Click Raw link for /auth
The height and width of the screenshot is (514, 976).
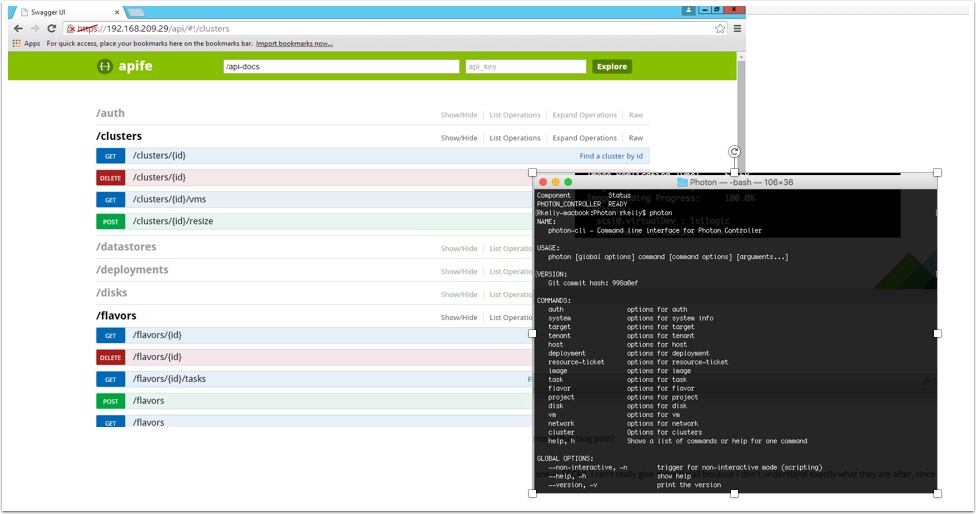[636, 115]
